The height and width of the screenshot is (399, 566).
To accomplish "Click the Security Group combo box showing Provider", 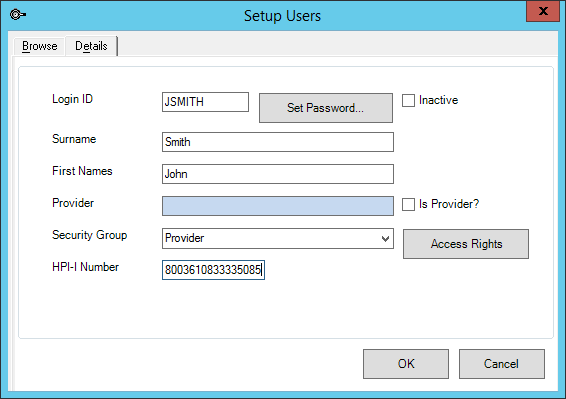I will [278, 238].
